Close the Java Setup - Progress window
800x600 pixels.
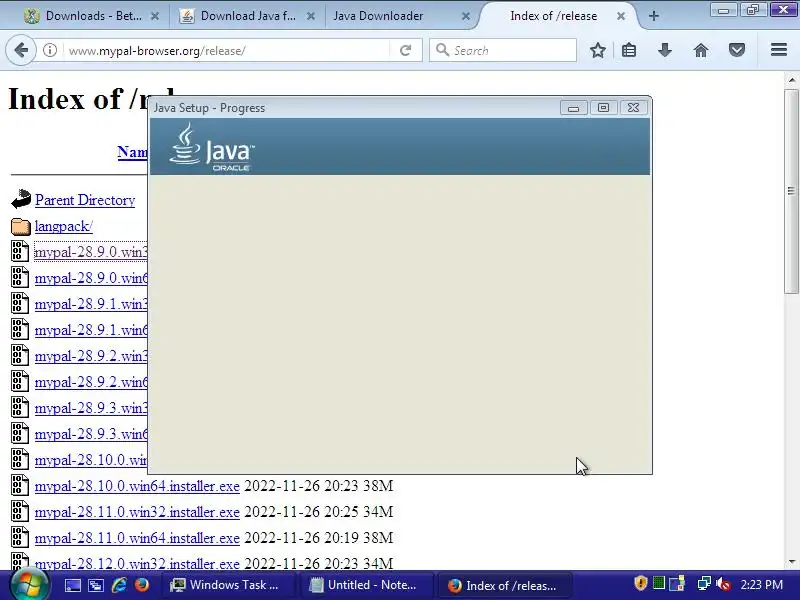633,108
